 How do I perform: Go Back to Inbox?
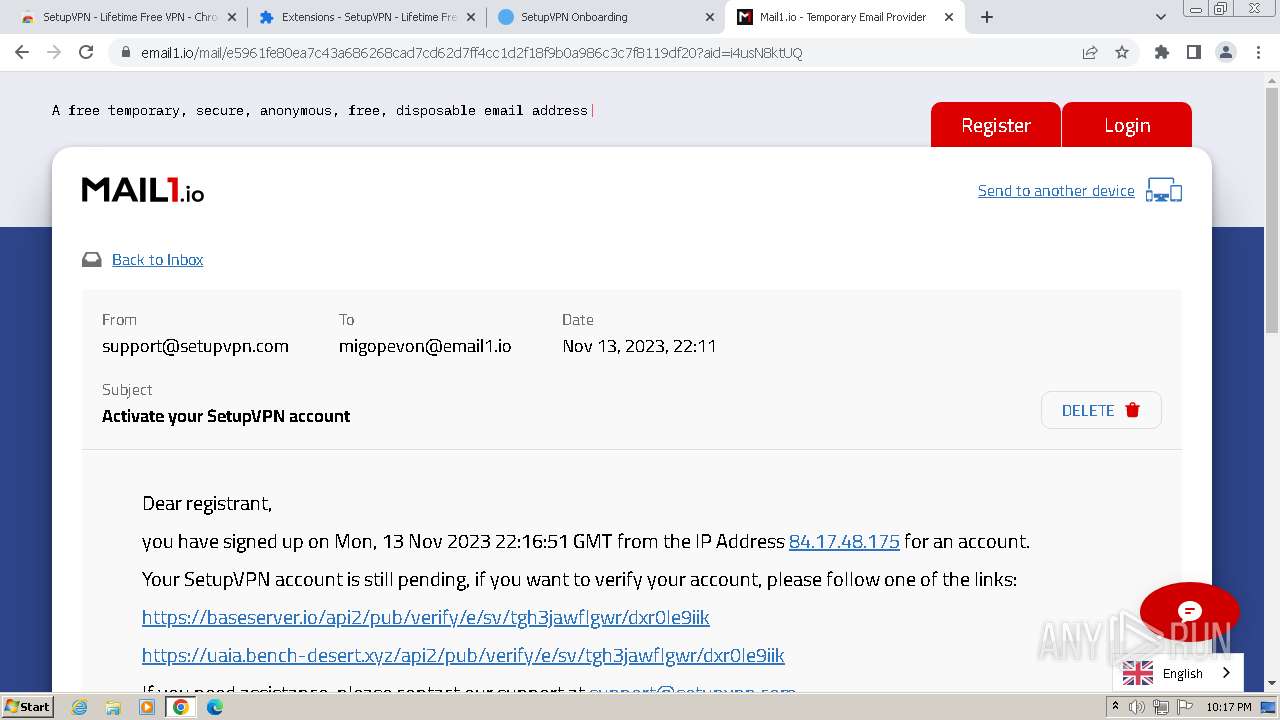pos(157,260)
